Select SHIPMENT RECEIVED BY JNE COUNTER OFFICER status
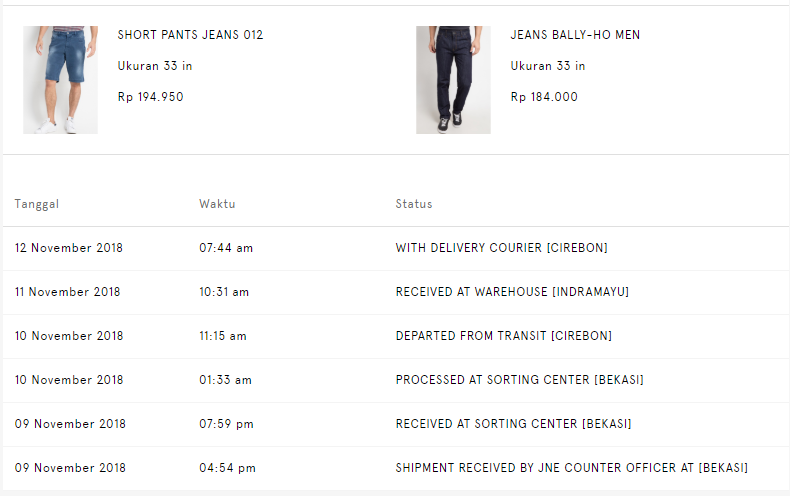 [x=571, y=468]
